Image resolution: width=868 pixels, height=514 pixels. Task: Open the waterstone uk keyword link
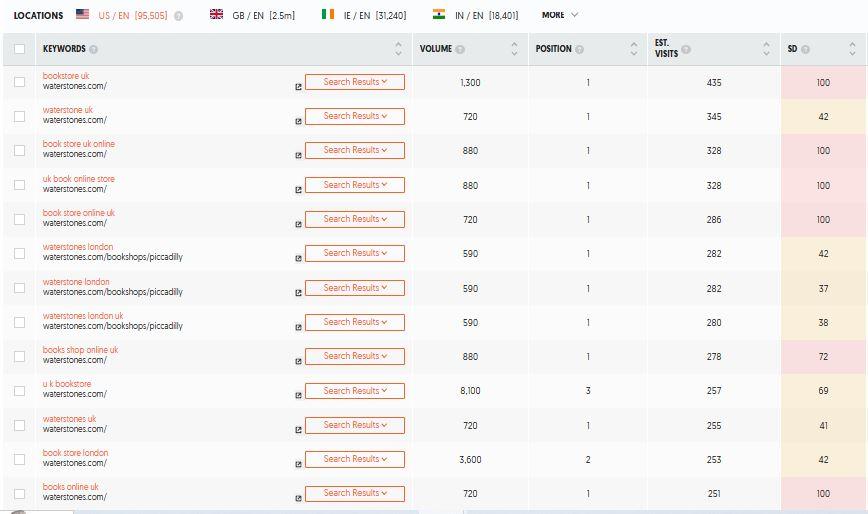68,110
